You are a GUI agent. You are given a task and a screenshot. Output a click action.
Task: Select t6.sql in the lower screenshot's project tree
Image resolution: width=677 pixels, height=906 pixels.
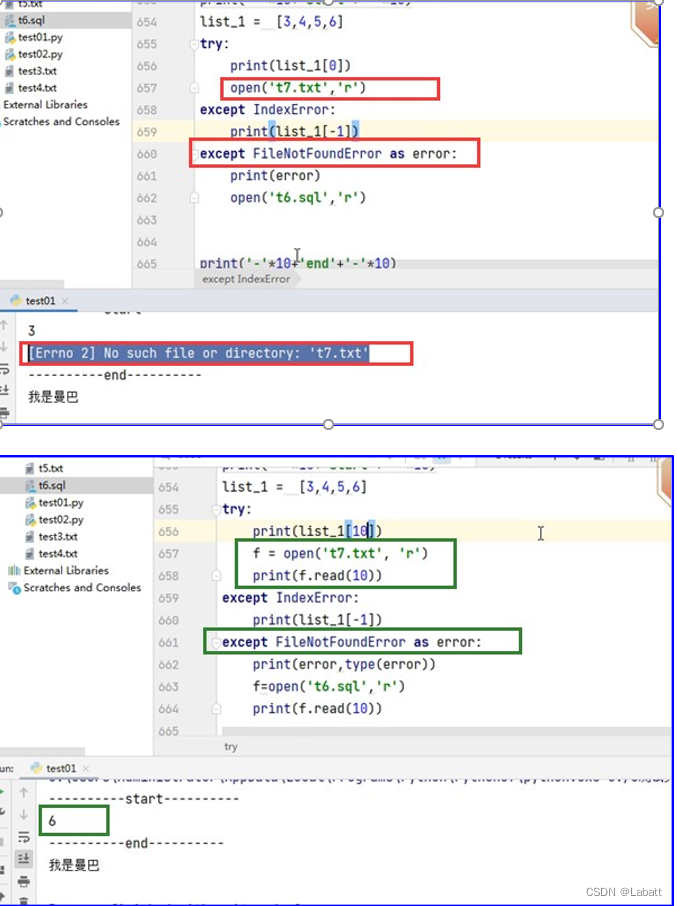[x=52, y=485]
